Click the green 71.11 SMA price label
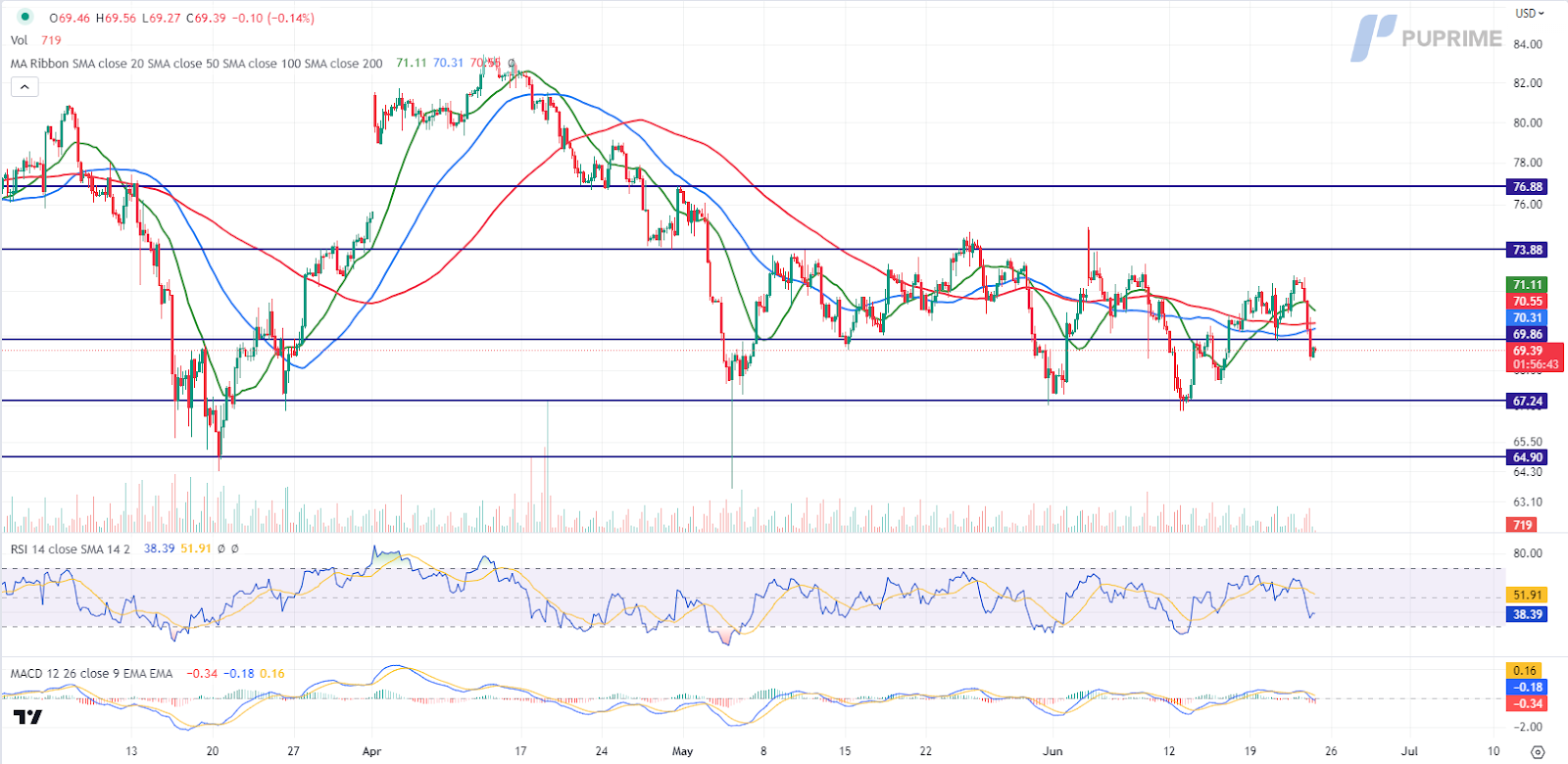Image resolution: width=1568 pixels, height=764 pixels. [x=1527, y=285]
